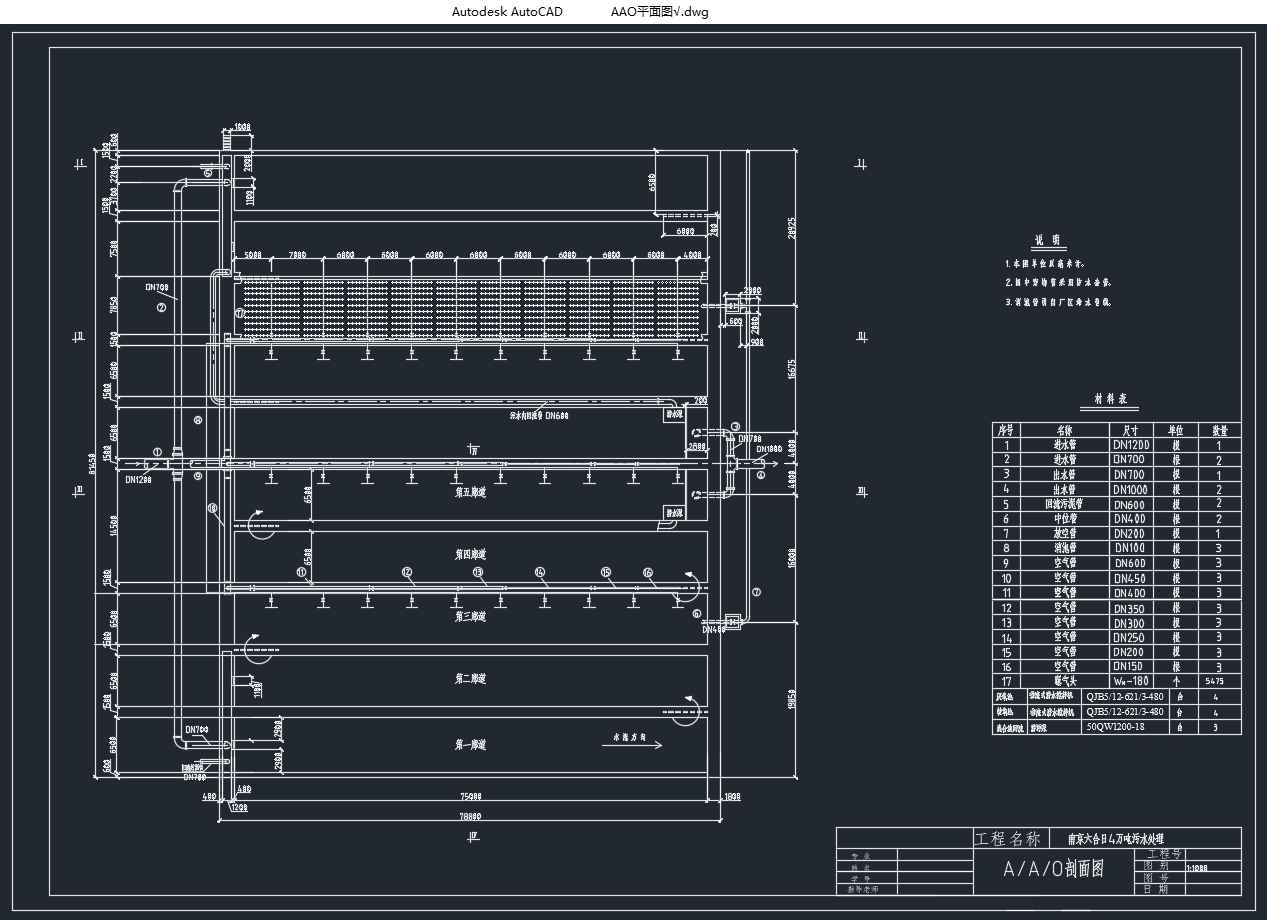Select the 75000 horizontal dimension text
1267x920 pixels.
click(x=470, y=797)
